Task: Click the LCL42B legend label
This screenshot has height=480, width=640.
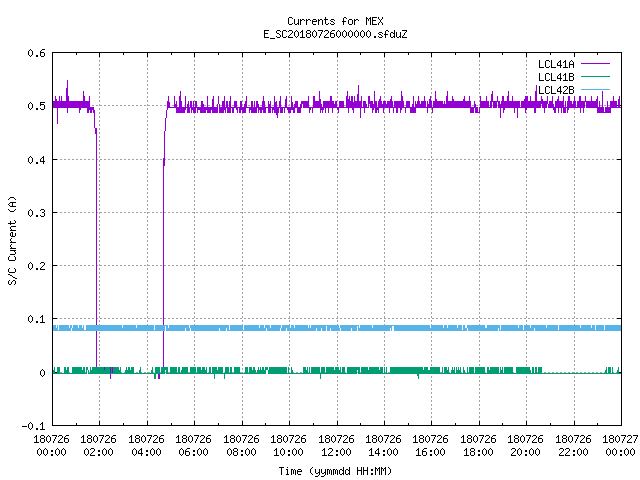Action: (556, 90)
